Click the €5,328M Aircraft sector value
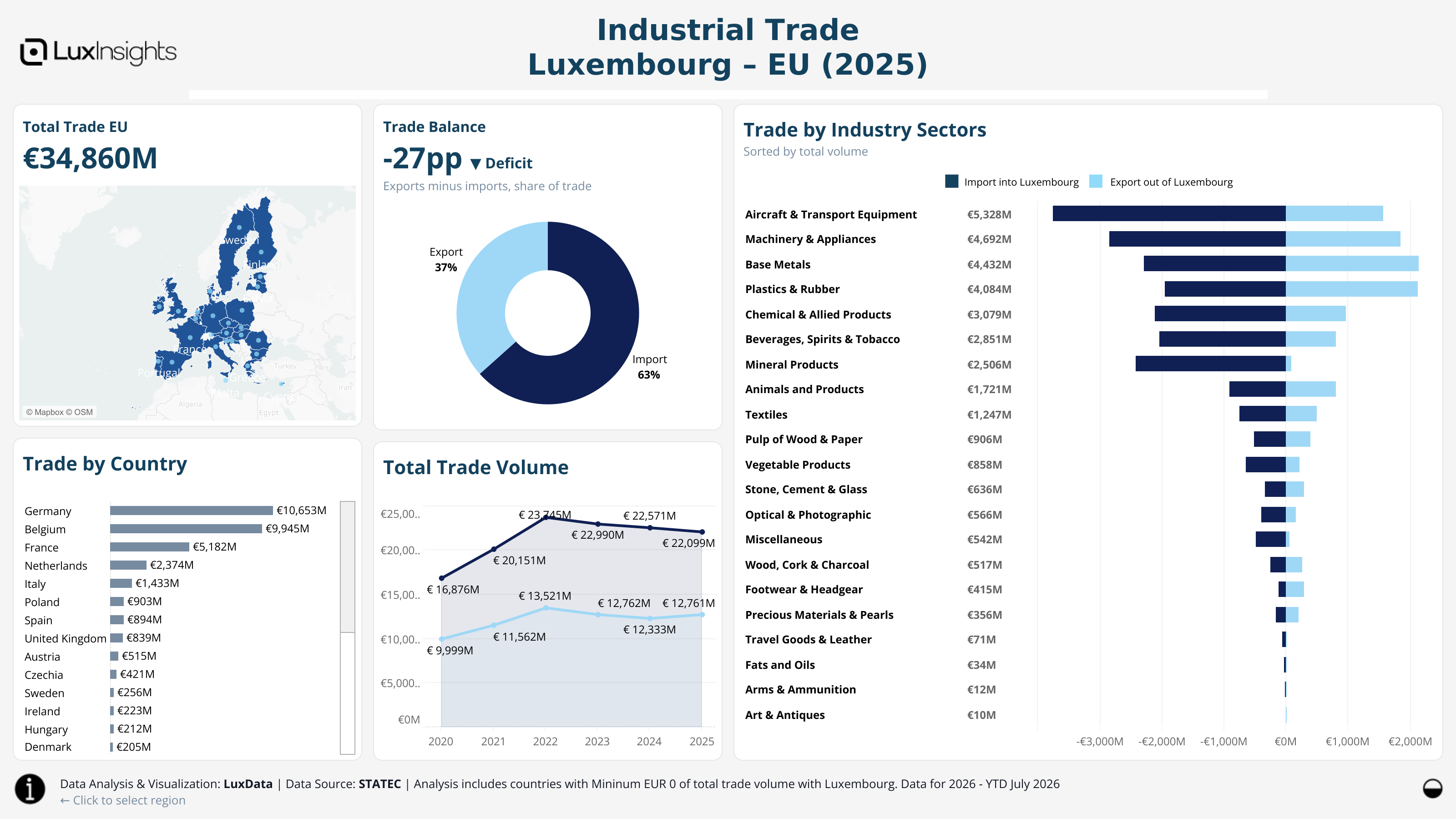 [989, 215]
